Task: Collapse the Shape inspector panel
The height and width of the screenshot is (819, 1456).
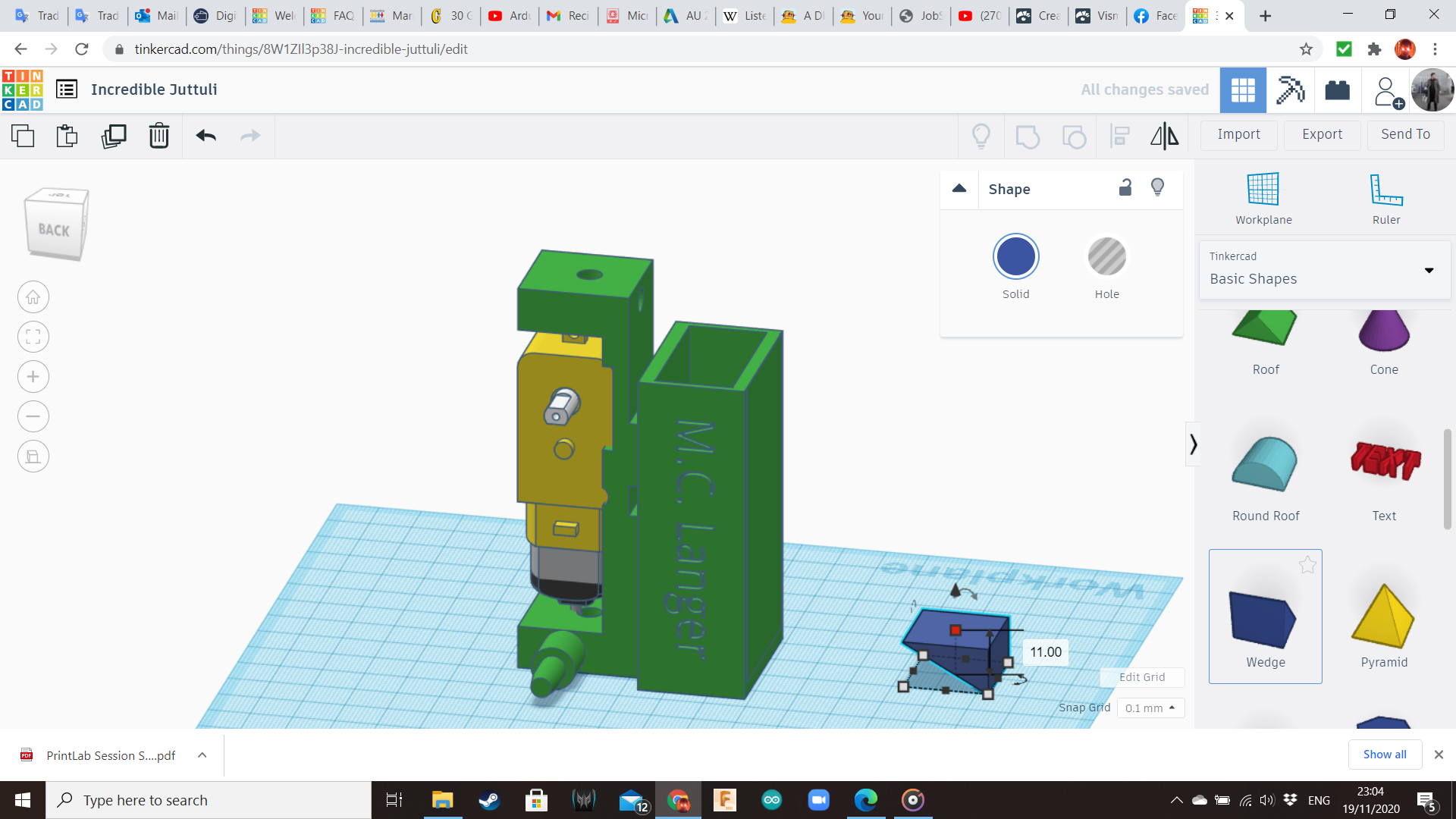Action: pos(959,189)
